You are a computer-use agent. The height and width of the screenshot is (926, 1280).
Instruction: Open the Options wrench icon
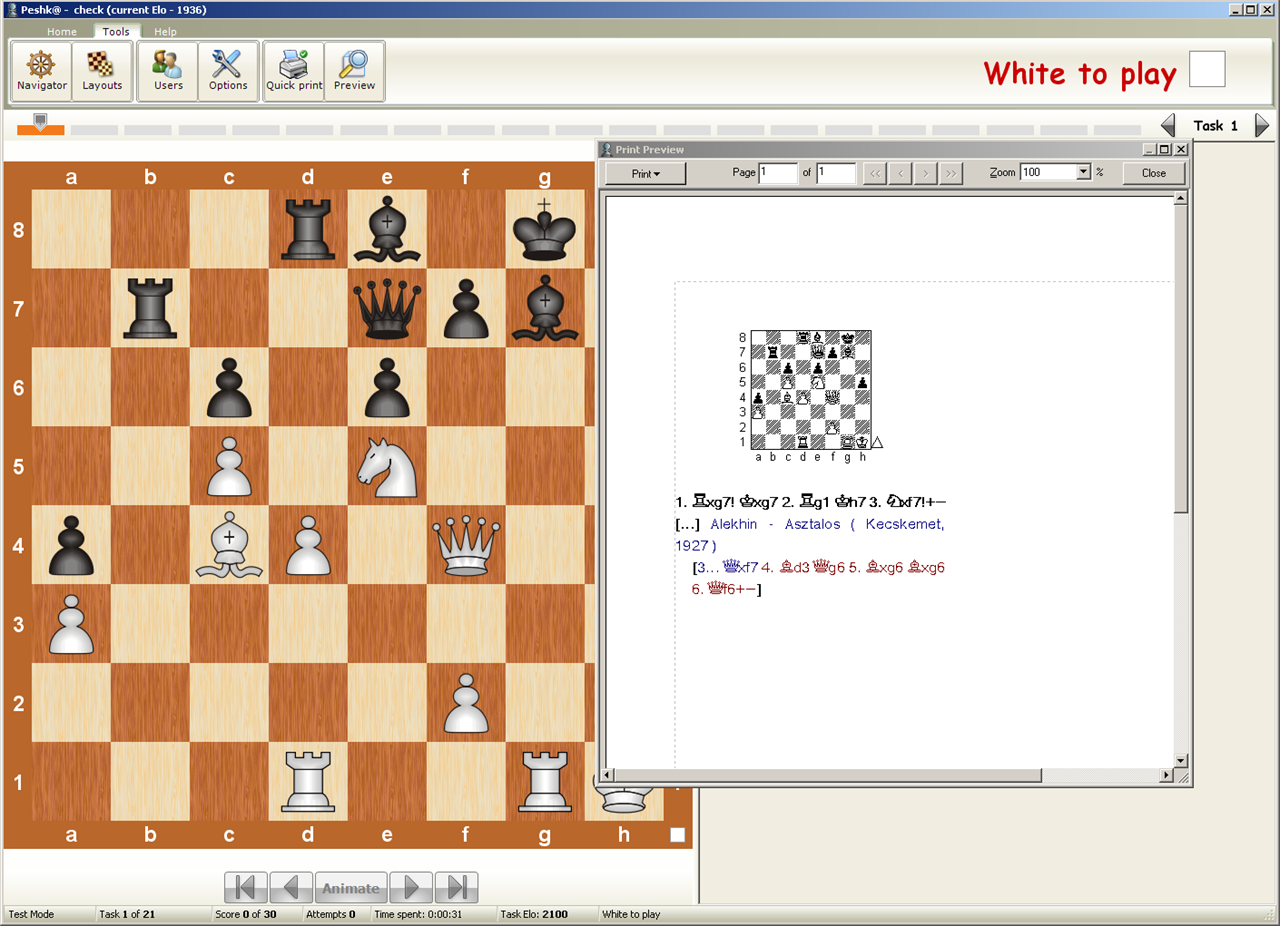[228, 71]
